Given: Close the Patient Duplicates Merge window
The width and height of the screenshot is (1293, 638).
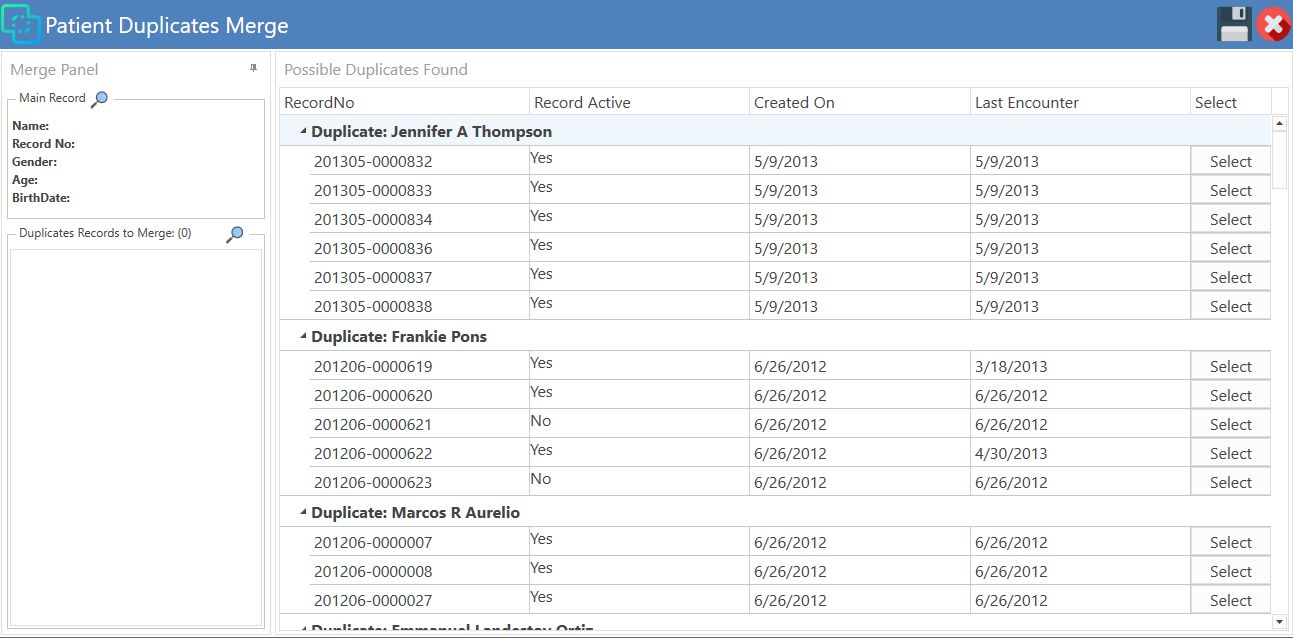Looking at the screenshot, I should 1273,24.
